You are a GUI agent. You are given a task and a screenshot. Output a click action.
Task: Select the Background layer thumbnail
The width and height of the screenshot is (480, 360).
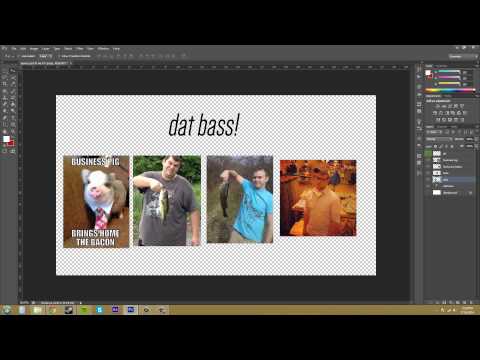coord(437,193)
